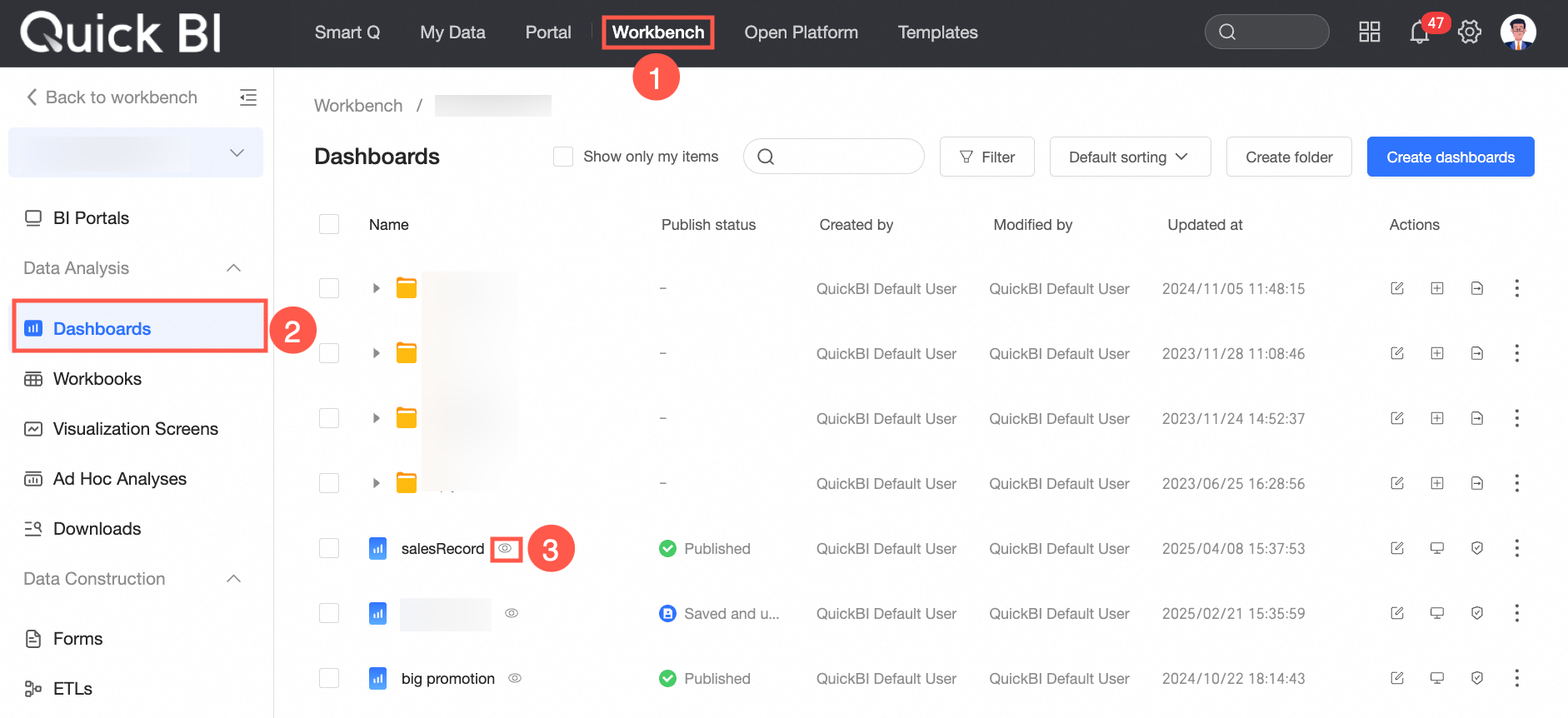Open the notifications bell icon

coord(1419,32)
